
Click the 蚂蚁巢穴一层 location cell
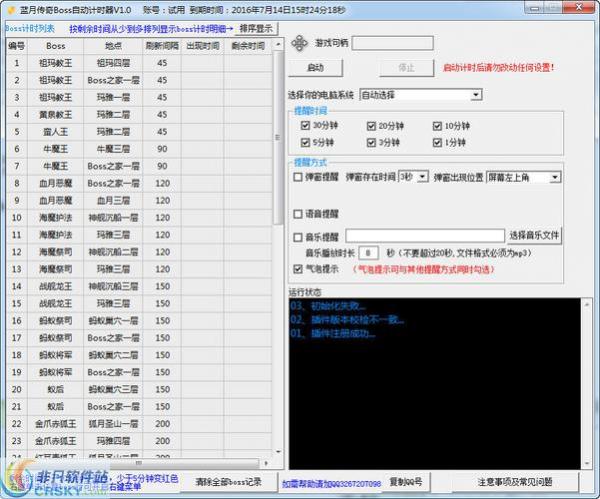(x=113, y=321)
